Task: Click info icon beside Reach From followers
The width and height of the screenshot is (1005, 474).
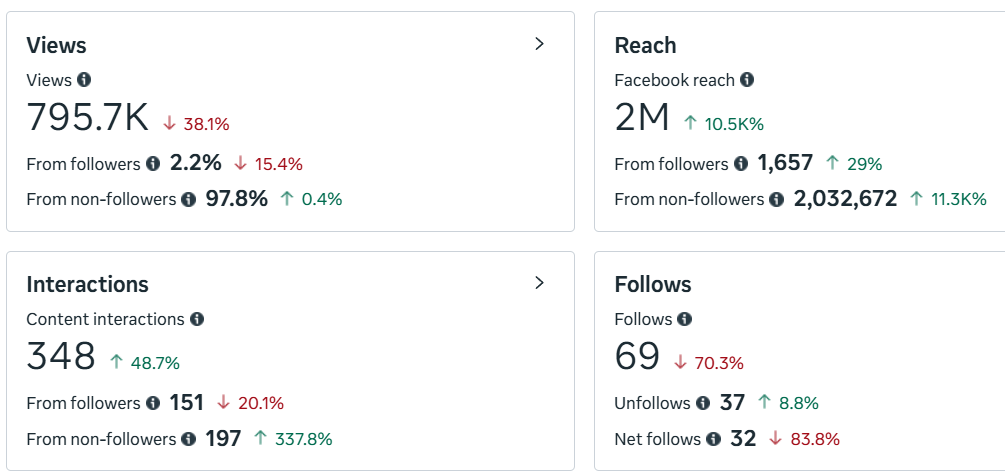Action: pos(741,164)
